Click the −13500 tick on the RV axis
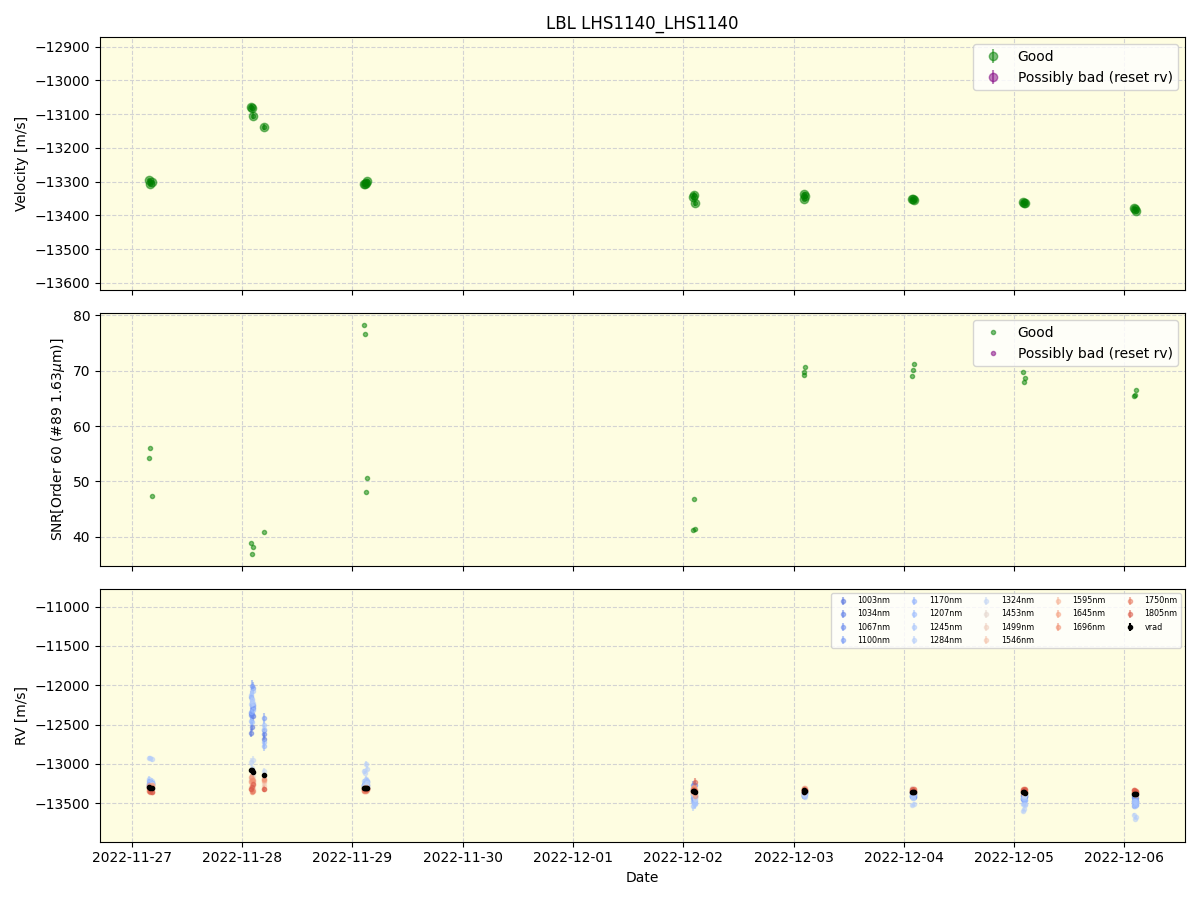1200x900 pixels. coord(63,804)
